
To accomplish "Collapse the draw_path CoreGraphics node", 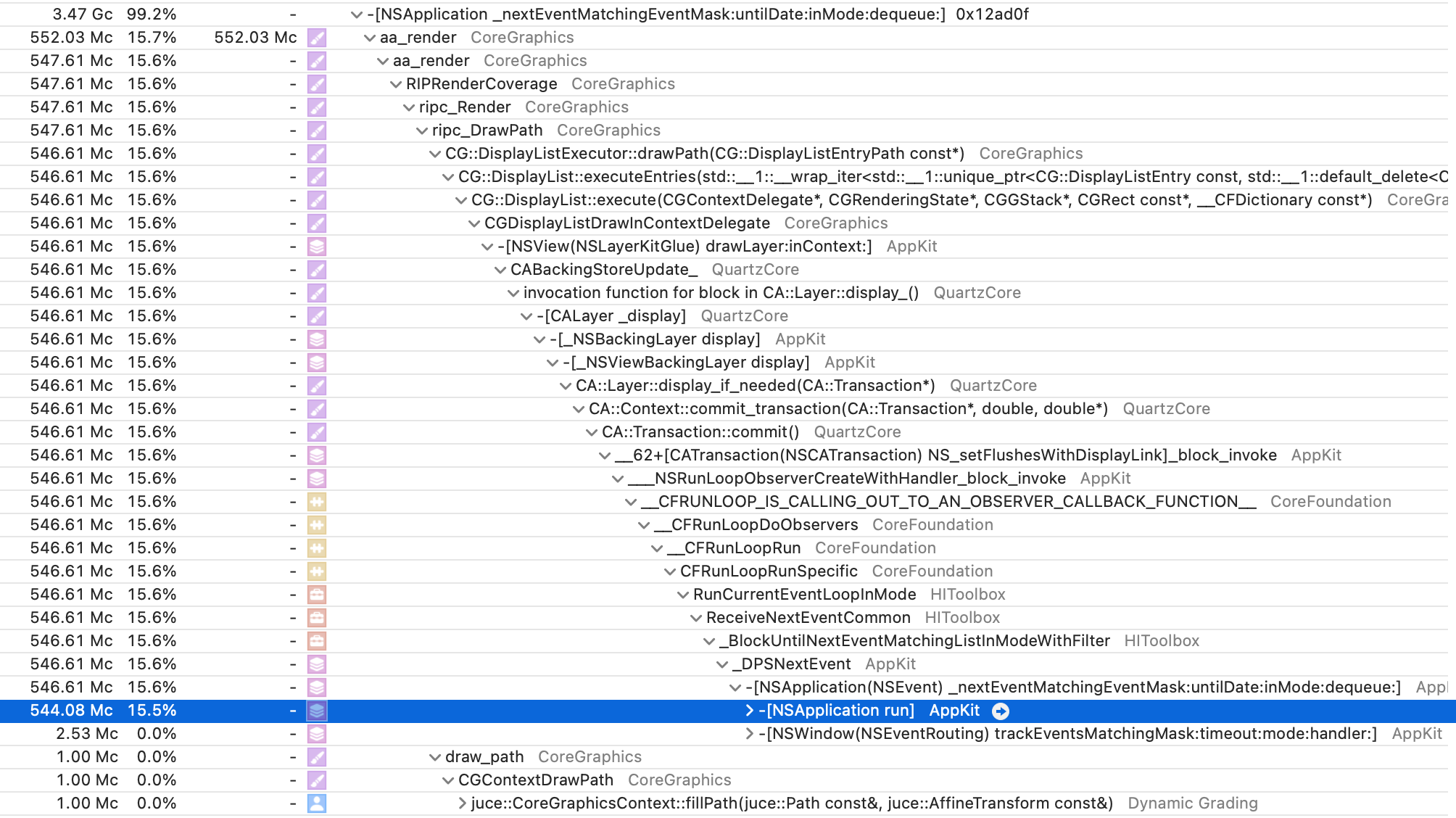I will coord(435,757).
